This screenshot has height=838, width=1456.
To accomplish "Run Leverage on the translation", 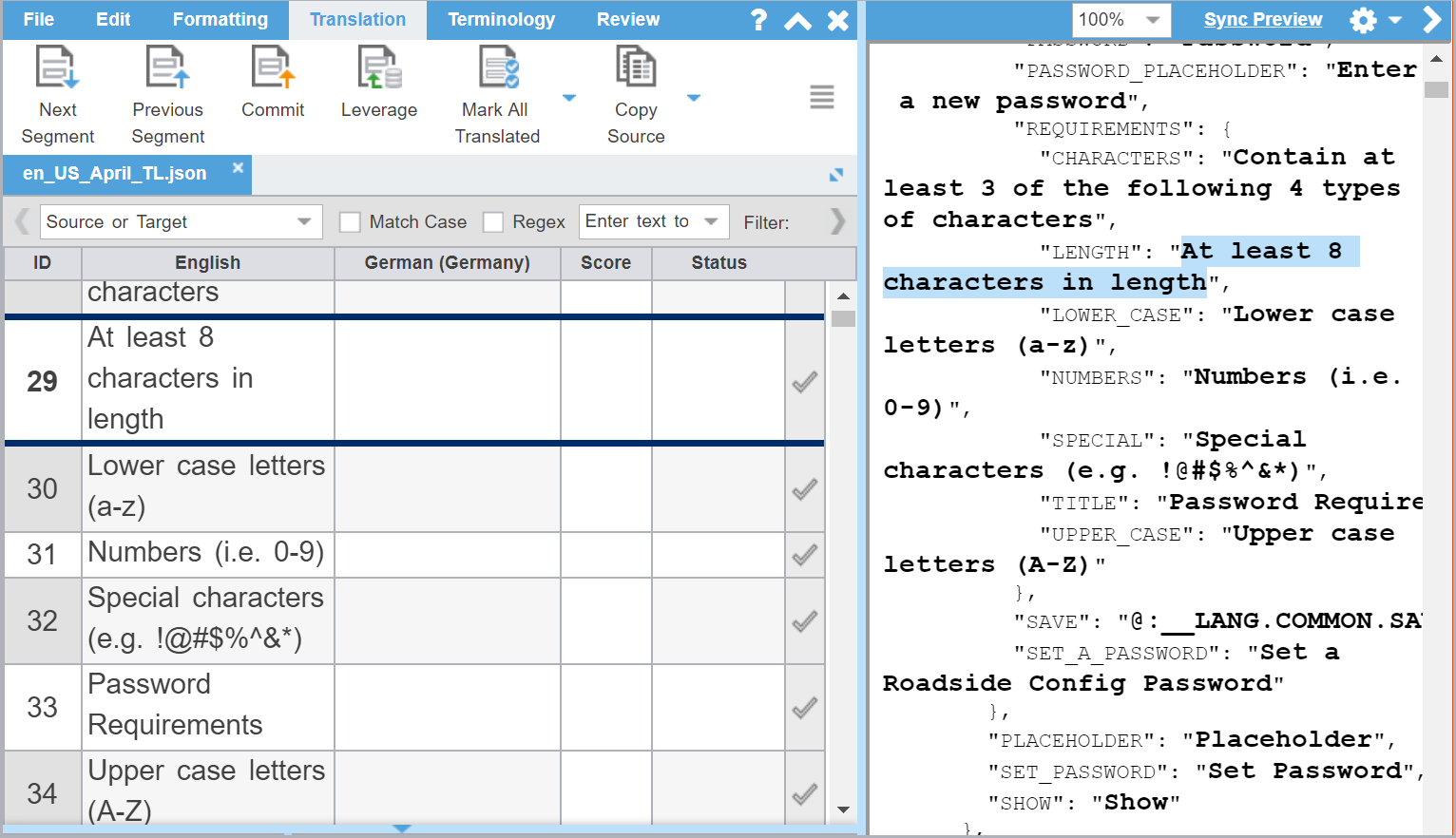I will 378,69.
